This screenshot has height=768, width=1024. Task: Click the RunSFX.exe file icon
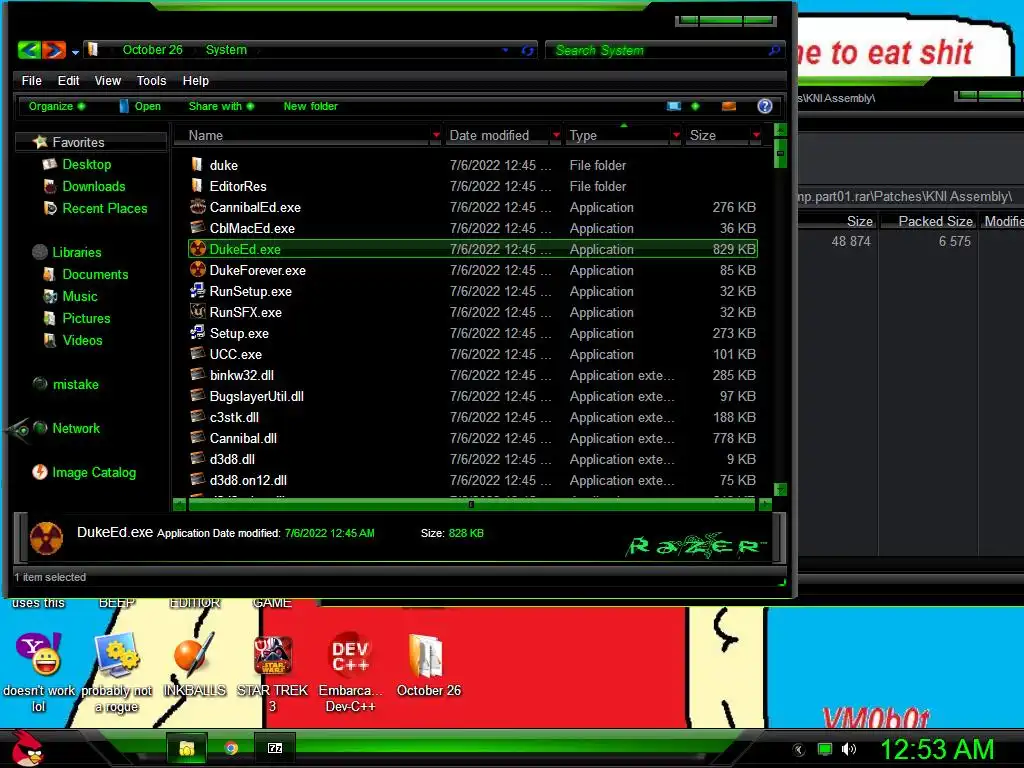click(x=197, y=312)
